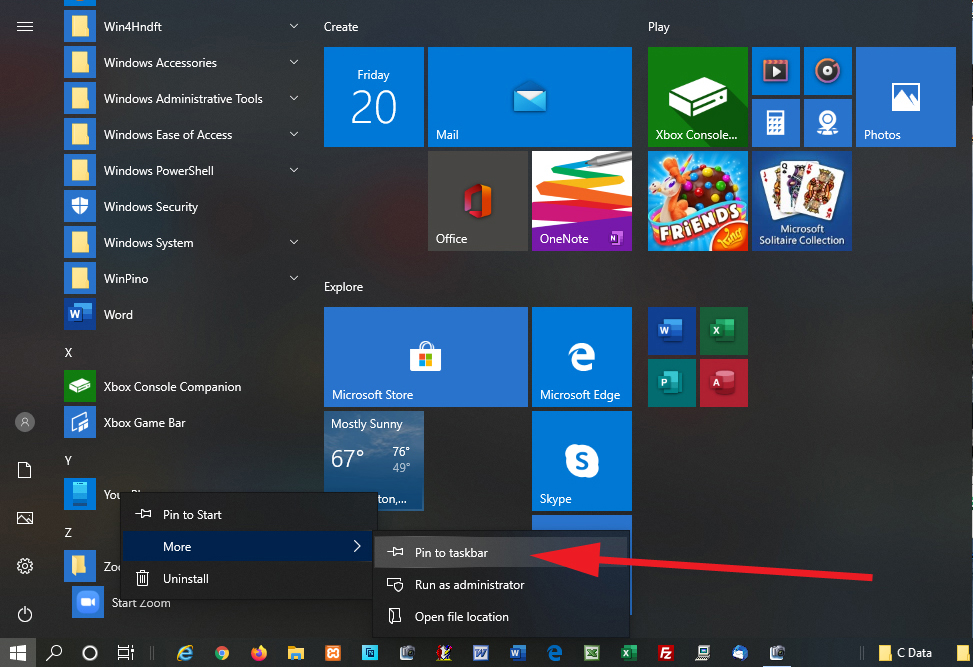The height and width of the screenshot is (667, 973).
Task: Open Xbox Game Bar in app list
Action: point(183,423)
